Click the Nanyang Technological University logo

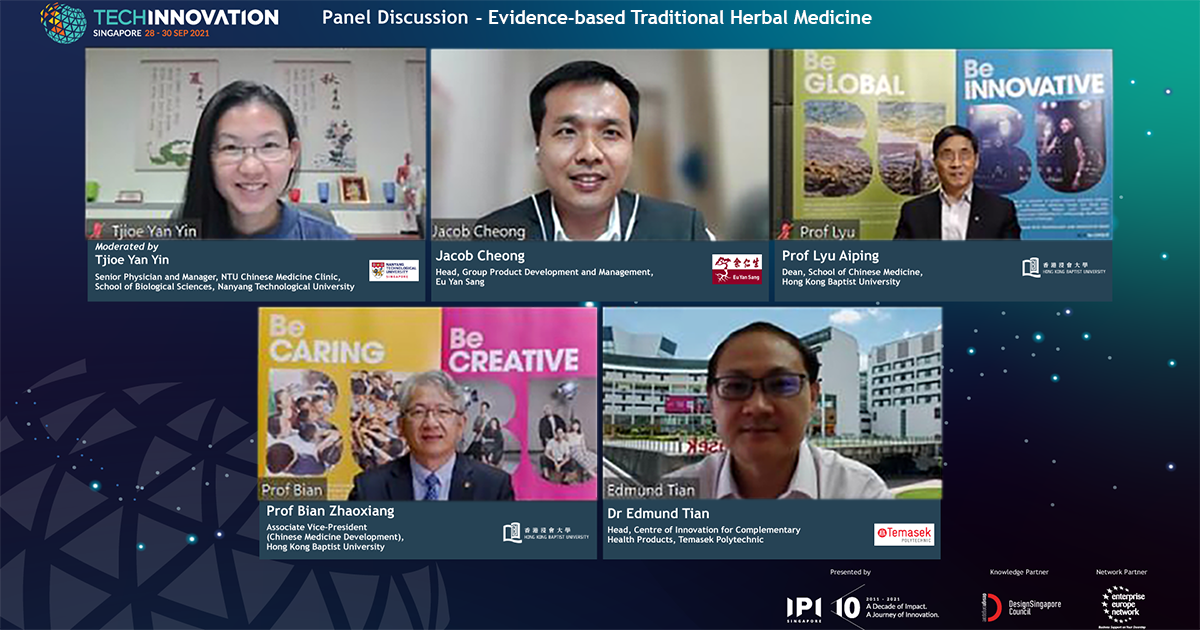click(x=393, y=270)
